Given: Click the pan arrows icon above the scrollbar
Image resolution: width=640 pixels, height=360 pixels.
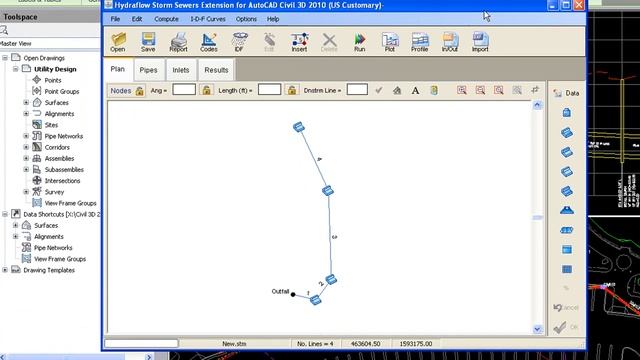Looking at the screenshot, I should (535, 90).
